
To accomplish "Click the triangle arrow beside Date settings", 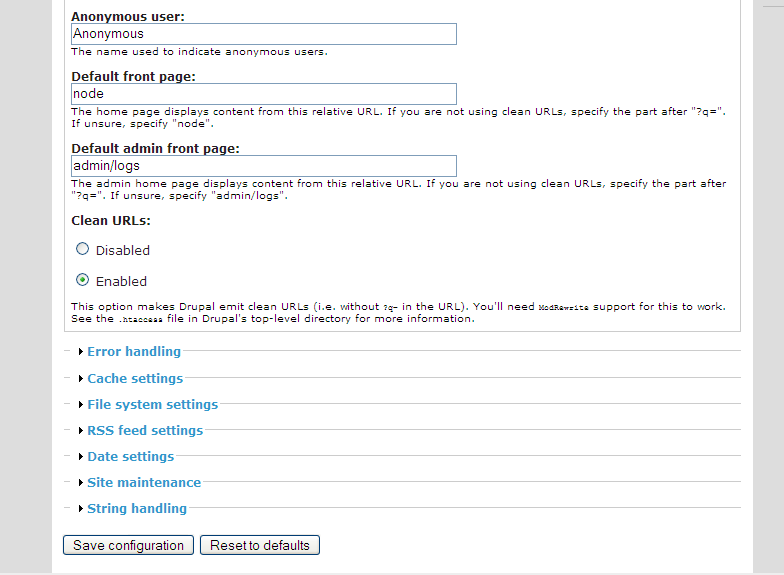I will point(81,456).
